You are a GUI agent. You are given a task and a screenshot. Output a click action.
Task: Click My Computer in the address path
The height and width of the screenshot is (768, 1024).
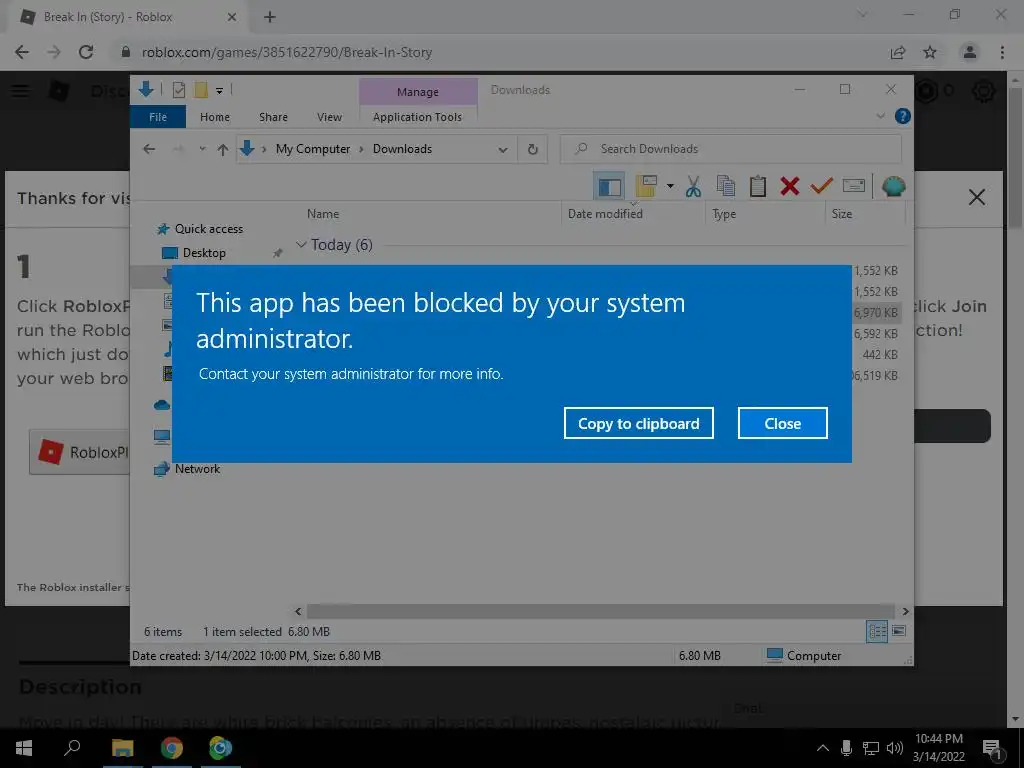click(x=313, y=149)
